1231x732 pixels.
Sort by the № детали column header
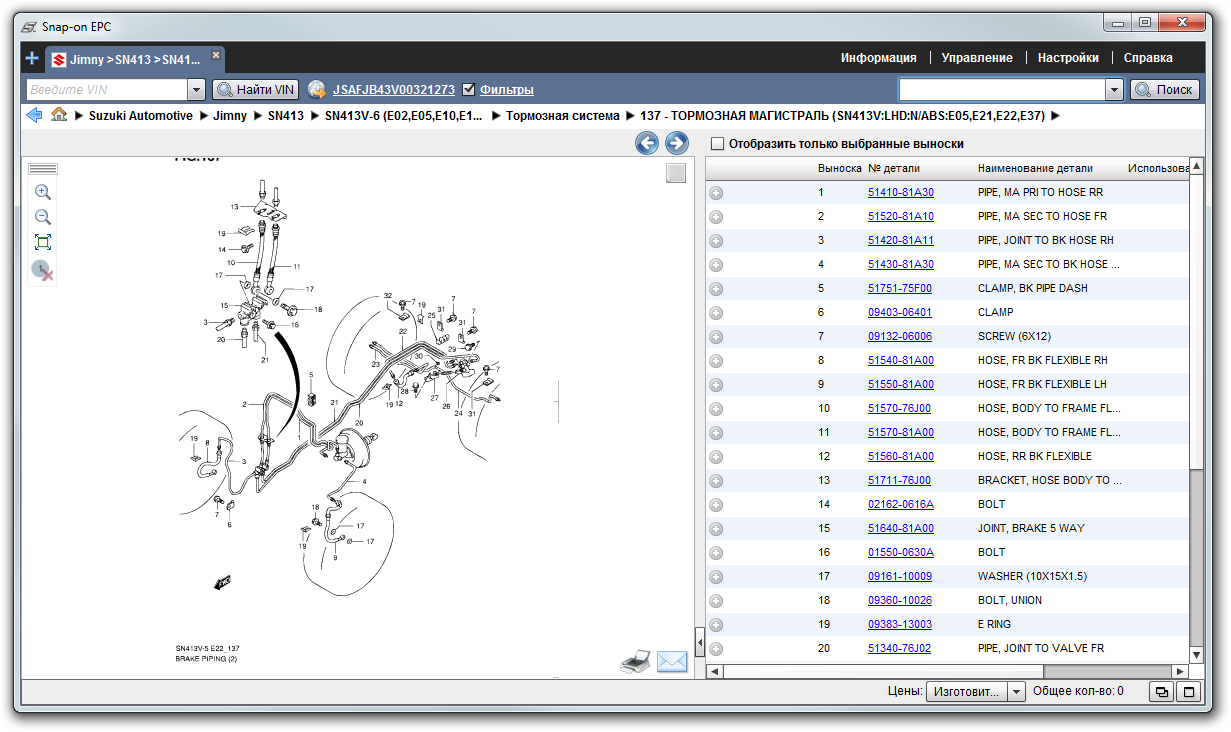click(x=894, y=168)
